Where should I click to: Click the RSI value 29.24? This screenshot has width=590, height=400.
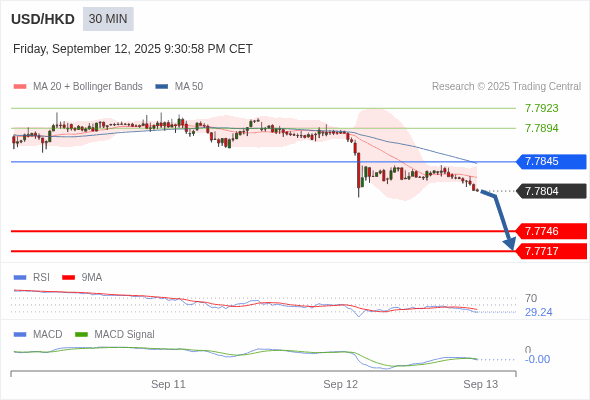538,312
